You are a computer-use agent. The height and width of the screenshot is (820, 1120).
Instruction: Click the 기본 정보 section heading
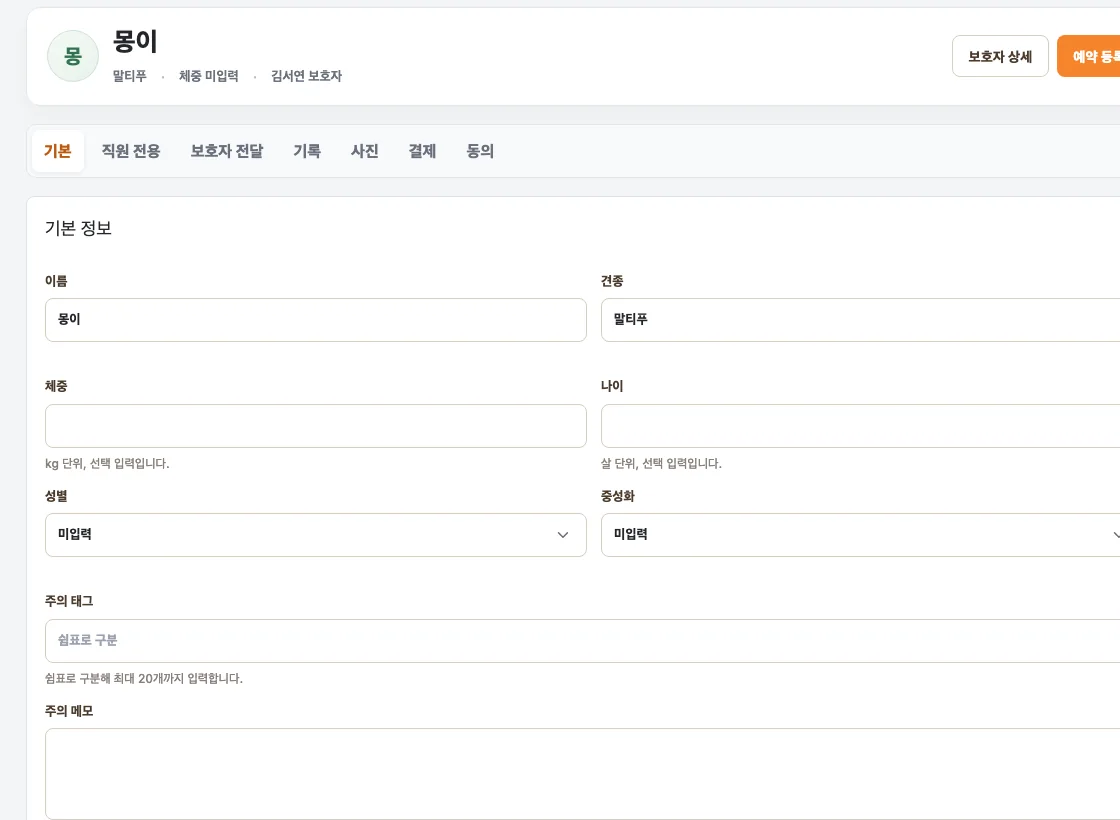[x=79, y=228]
